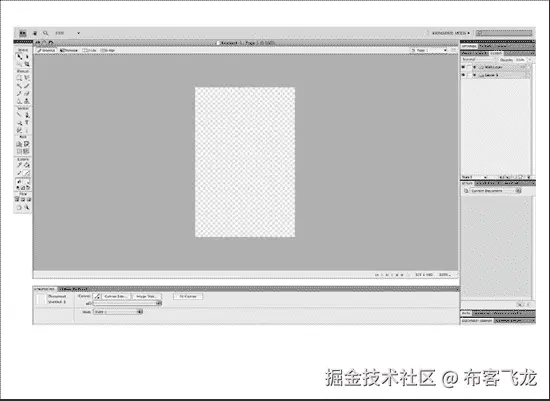Click the Opacity field in Layers panel
Screen dimensions: 550x401
coord(520,60)
